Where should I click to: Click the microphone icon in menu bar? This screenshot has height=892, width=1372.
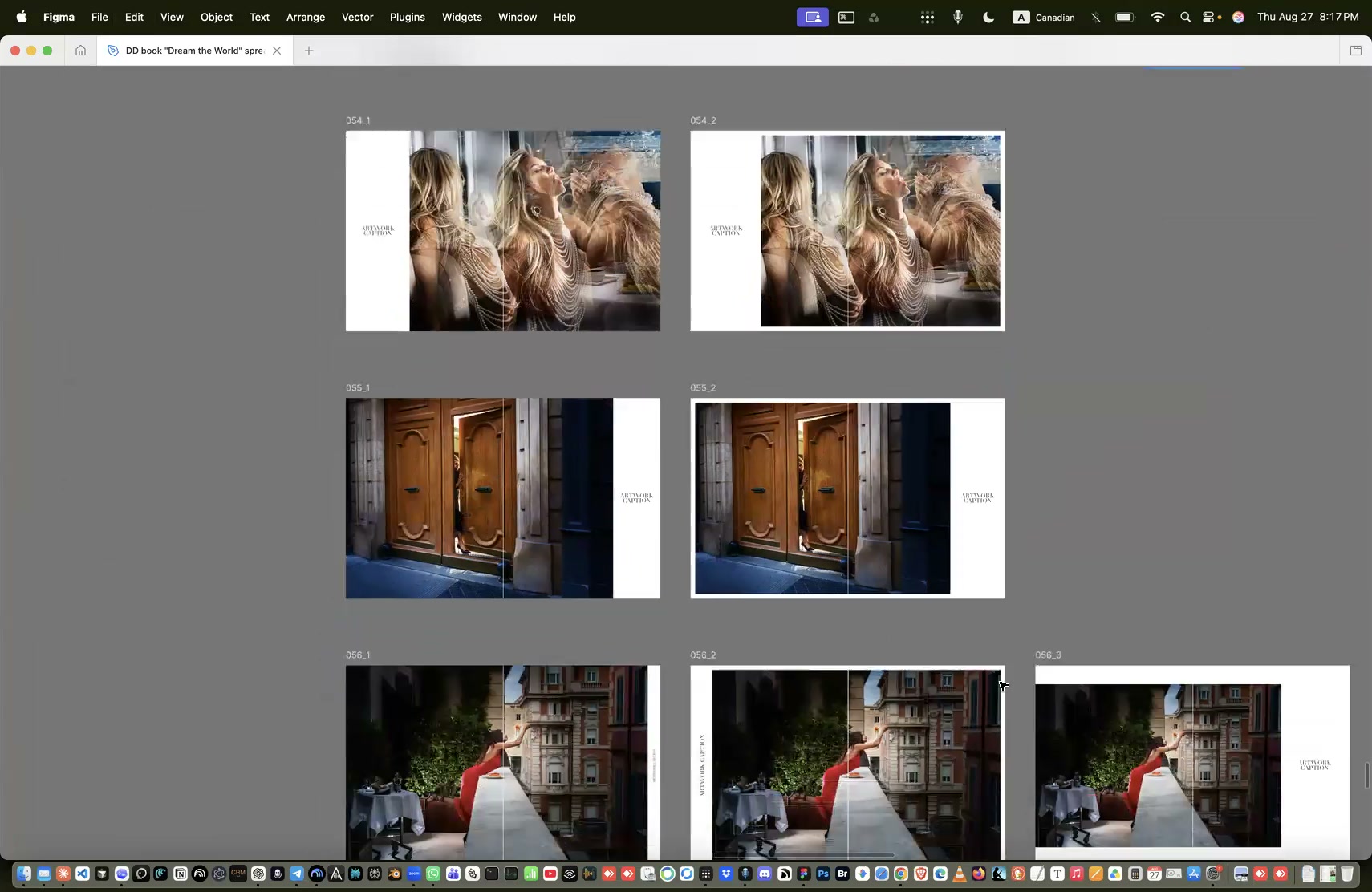[x=958, y=17]
